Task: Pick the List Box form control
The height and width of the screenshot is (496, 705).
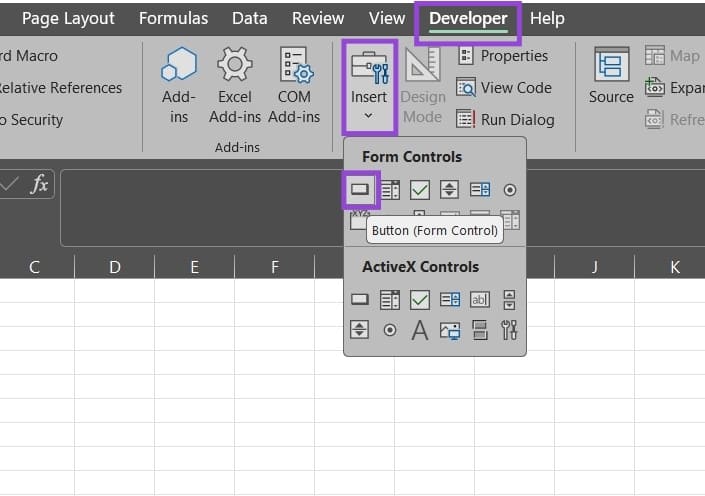Action: coord(480,190)
